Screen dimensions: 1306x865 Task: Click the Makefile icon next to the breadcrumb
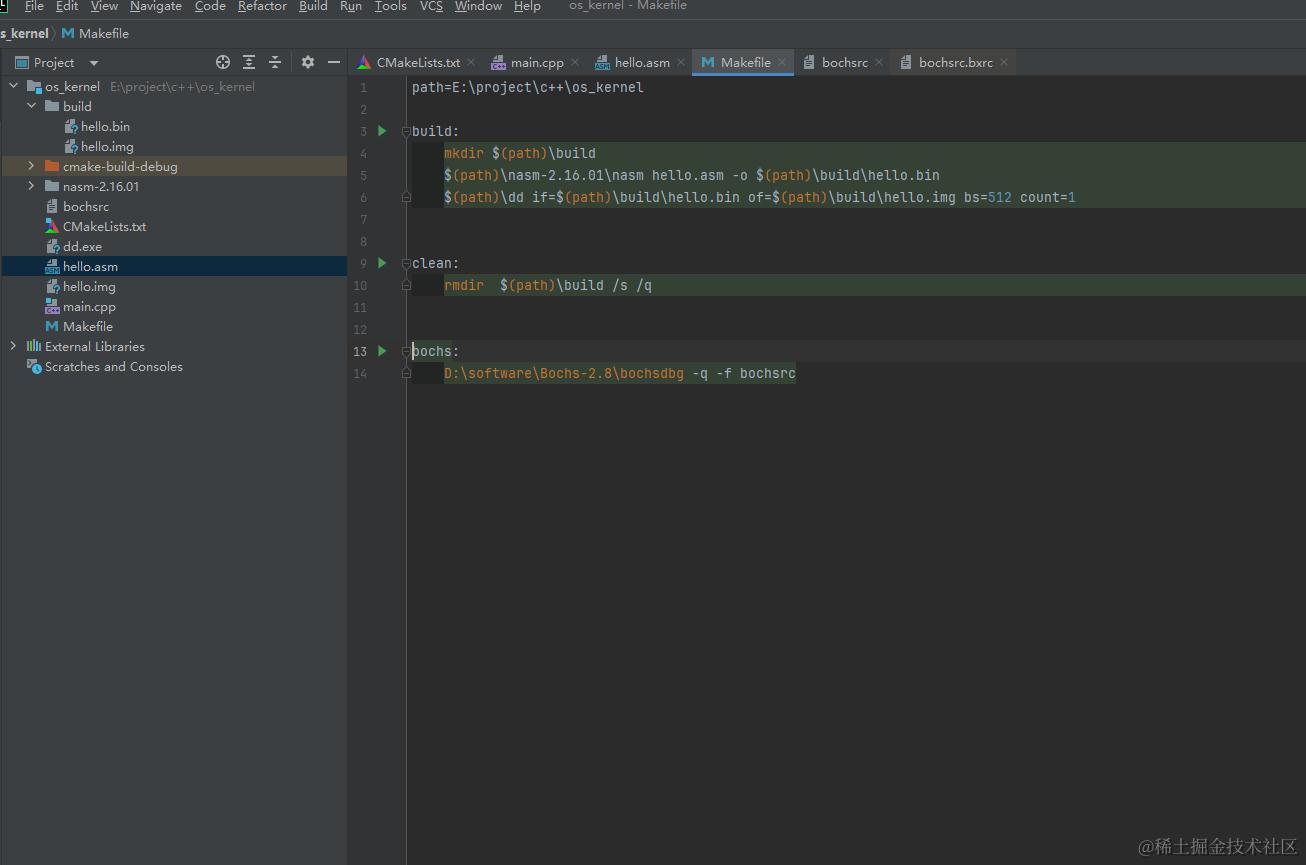click(x=66, y=33)
